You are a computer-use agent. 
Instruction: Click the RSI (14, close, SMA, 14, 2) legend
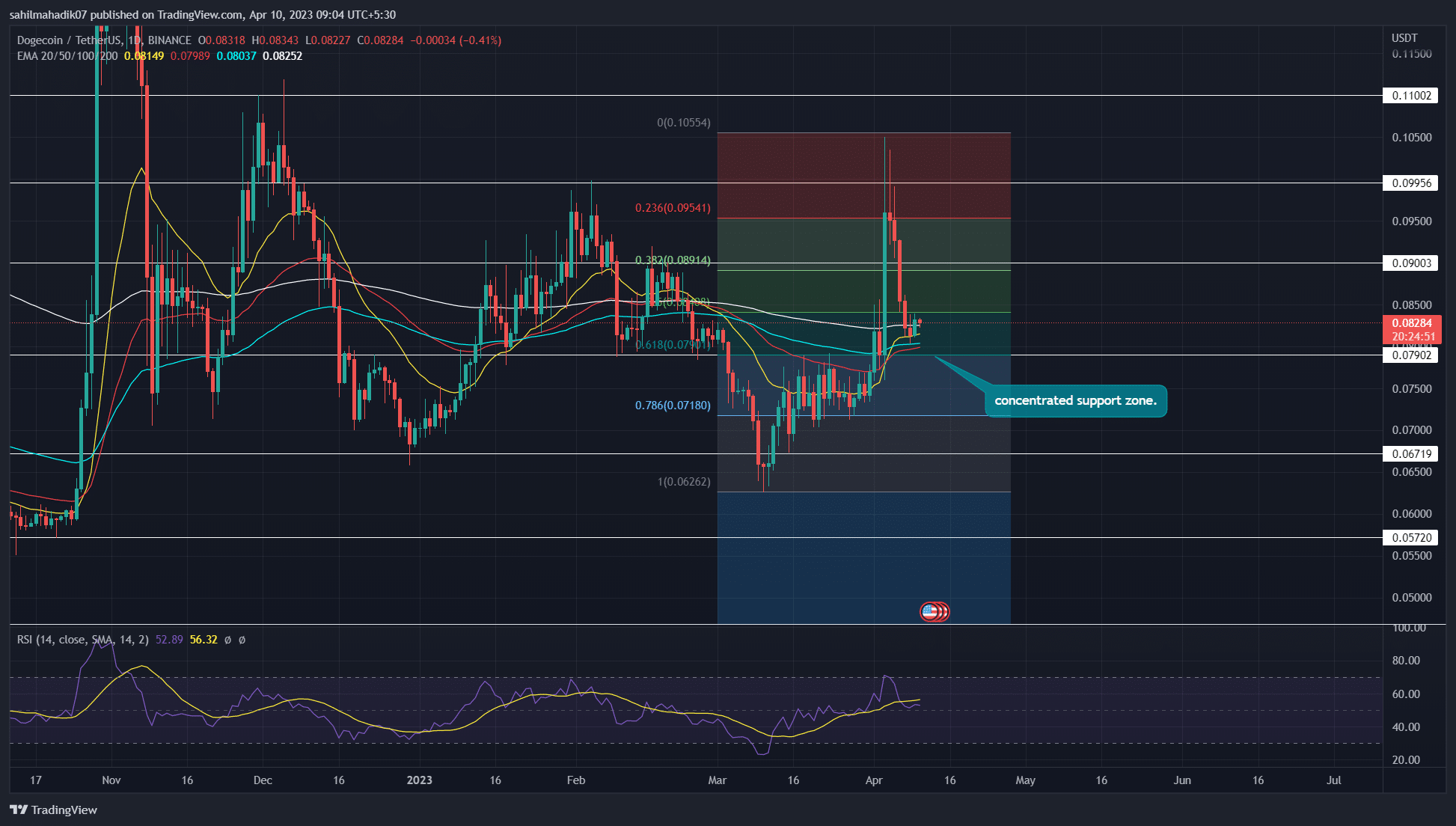pos(82,640)
